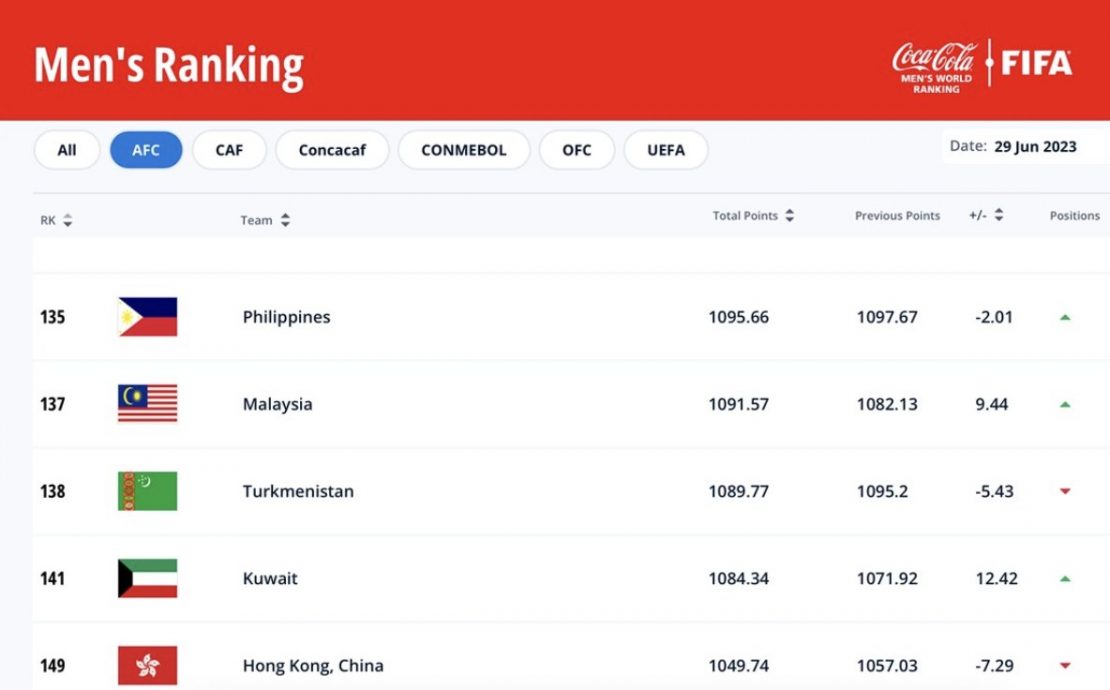Open the Kuwait team link
Viewport: 1110px width, 690px height.
point(270,578)
